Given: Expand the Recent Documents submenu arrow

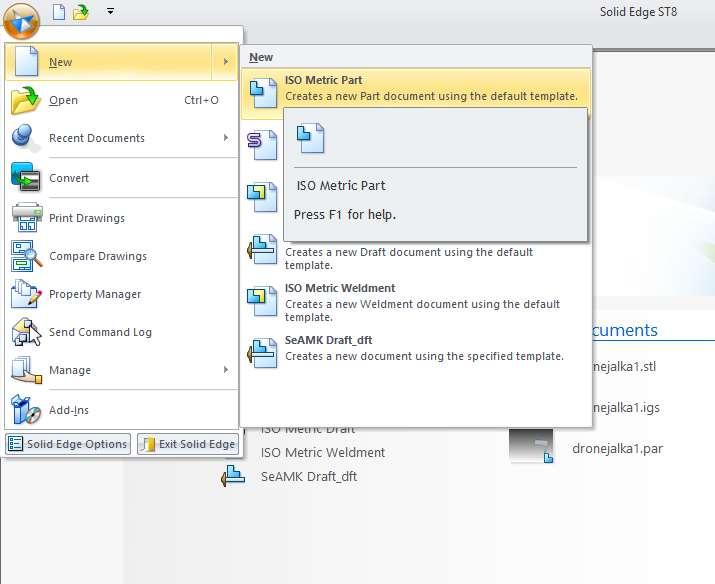Looking at the screenshot, I should pos(226,138).
